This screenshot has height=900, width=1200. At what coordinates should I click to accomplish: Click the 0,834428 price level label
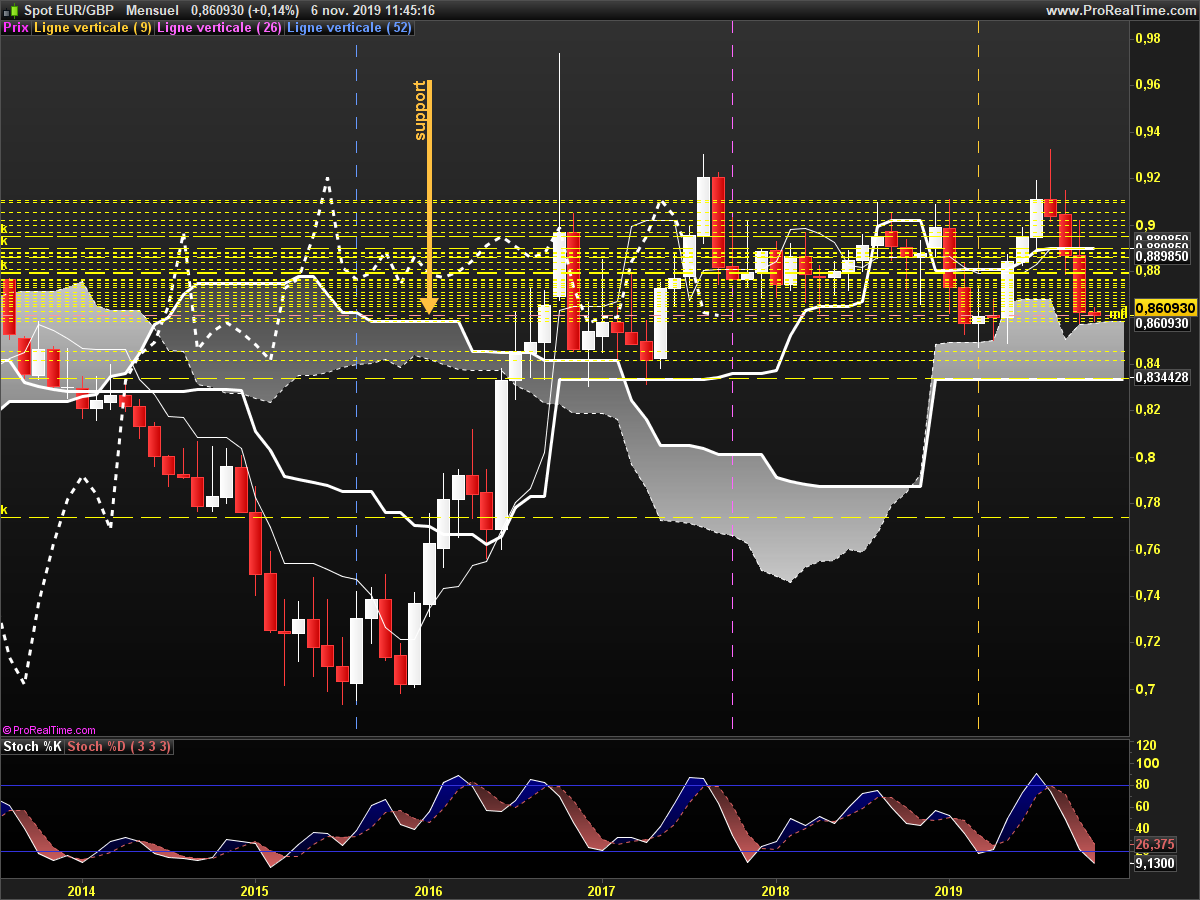[x=1161, y=377]
